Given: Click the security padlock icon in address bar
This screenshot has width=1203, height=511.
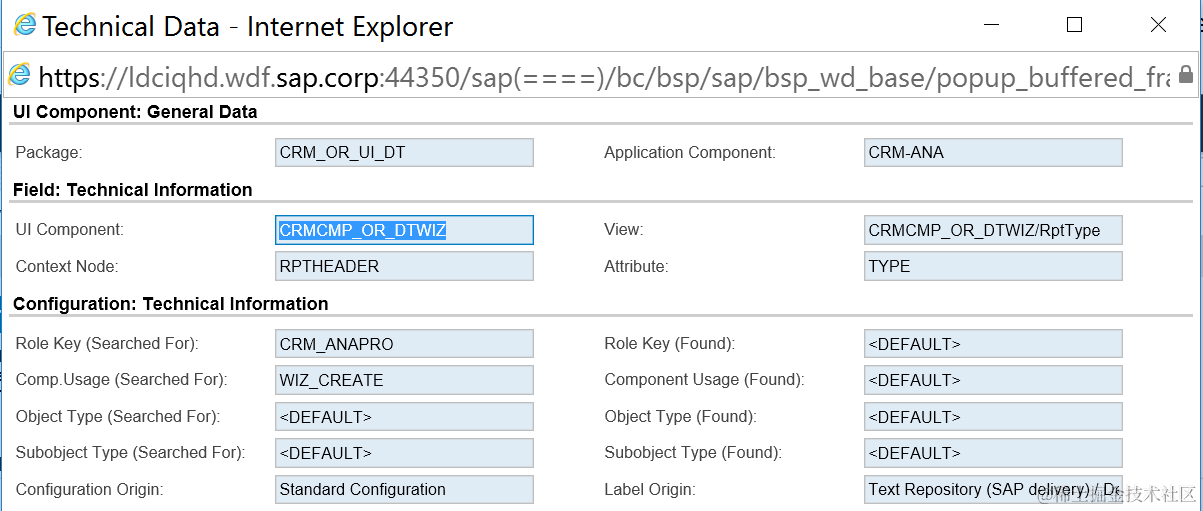Looking at the screenshot, I should pos(1186,75).
